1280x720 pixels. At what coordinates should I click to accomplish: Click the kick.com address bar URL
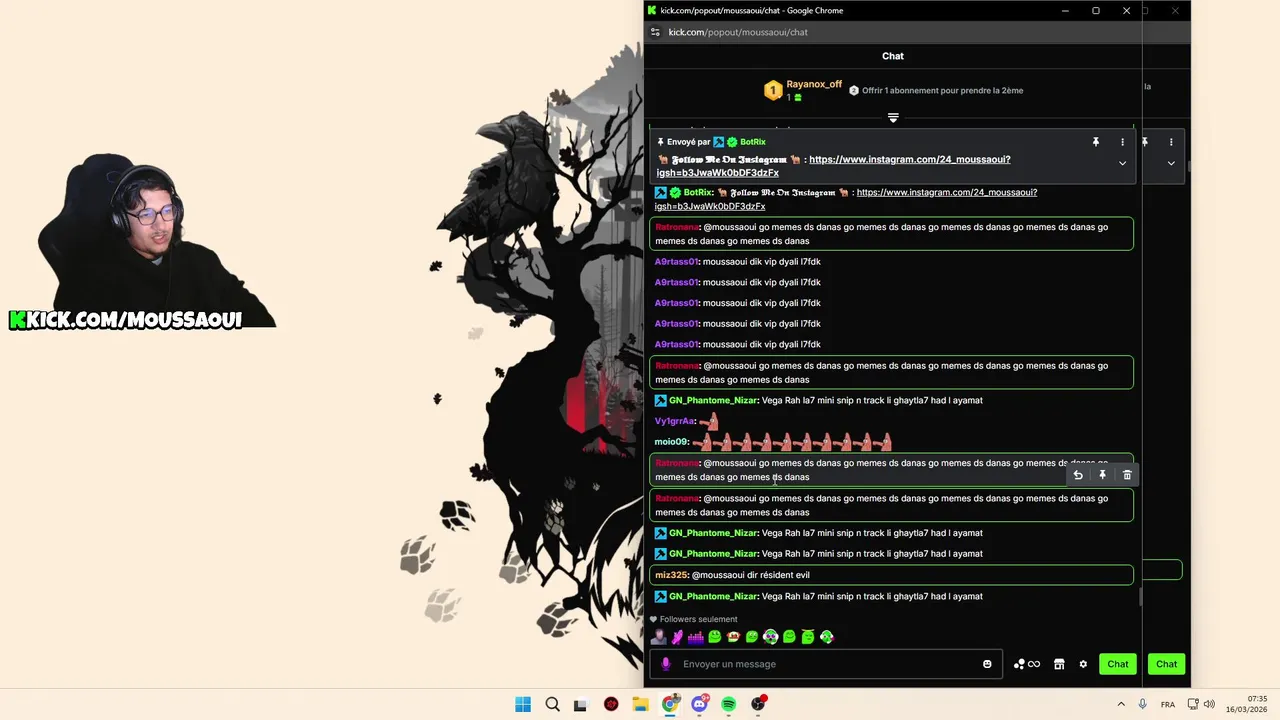click(738, 32)
